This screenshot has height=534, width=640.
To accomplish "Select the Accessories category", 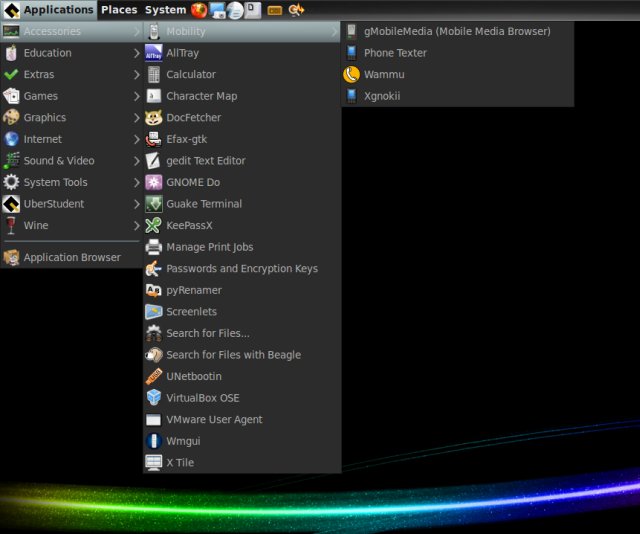I will click(x=71, y=31).
